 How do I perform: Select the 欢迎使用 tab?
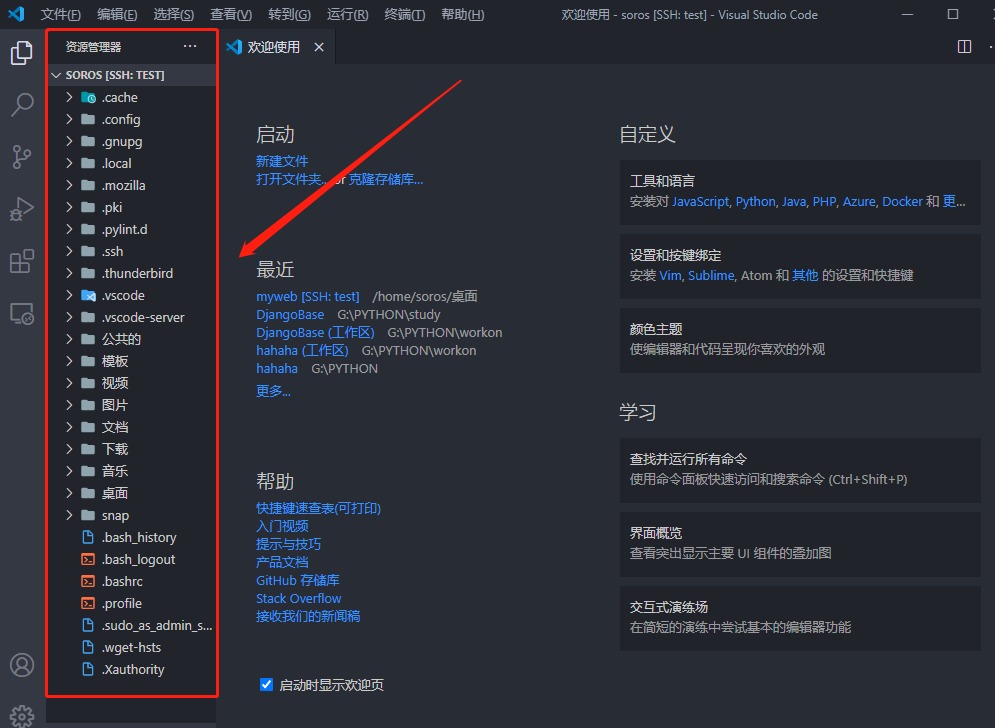click(x=277, y=47)
